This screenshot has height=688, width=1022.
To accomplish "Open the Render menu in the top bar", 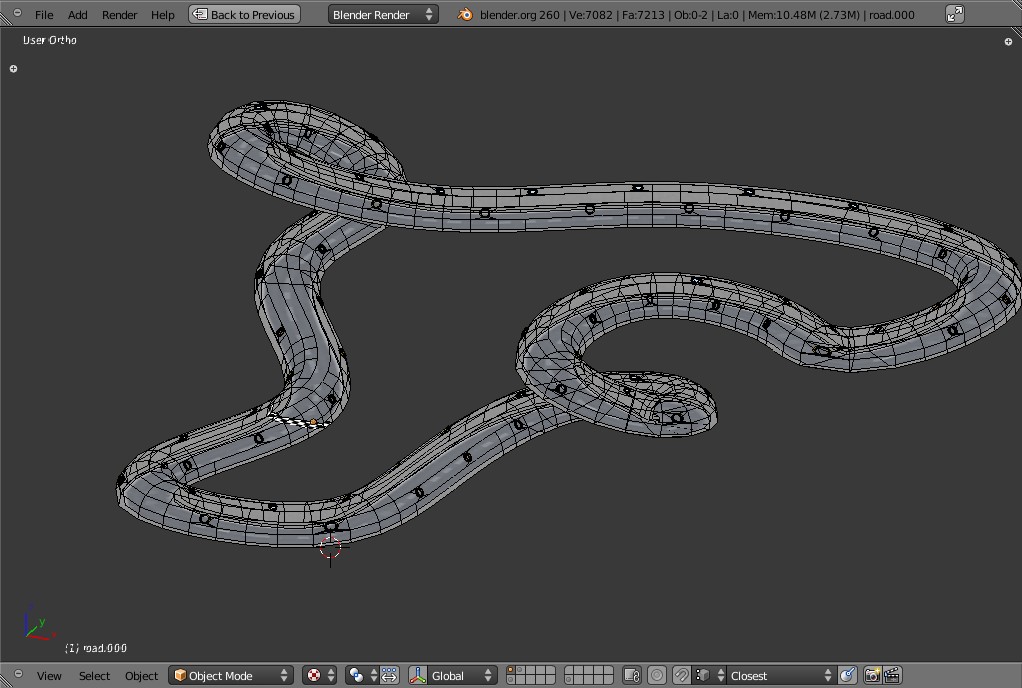I will [x=119, y=15].
